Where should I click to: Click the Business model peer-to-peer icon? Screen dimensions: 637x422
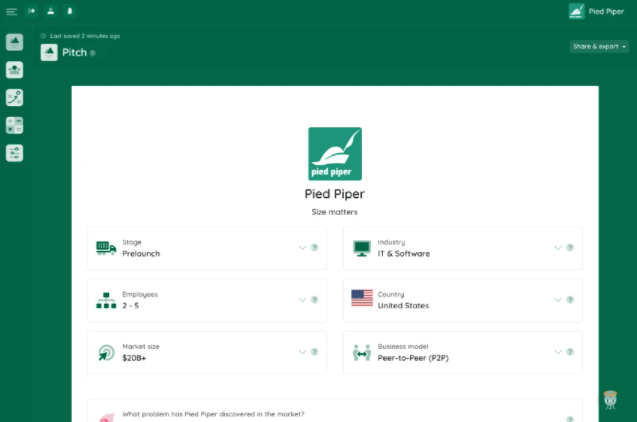[362, 353]
